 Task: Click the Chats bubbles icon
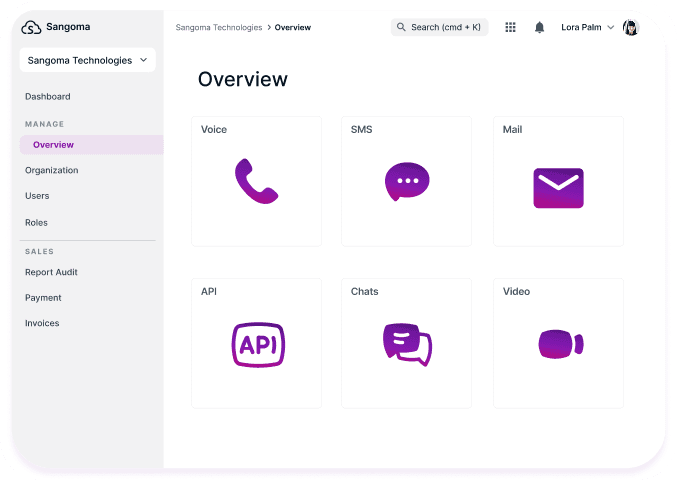tap(407, 345)
